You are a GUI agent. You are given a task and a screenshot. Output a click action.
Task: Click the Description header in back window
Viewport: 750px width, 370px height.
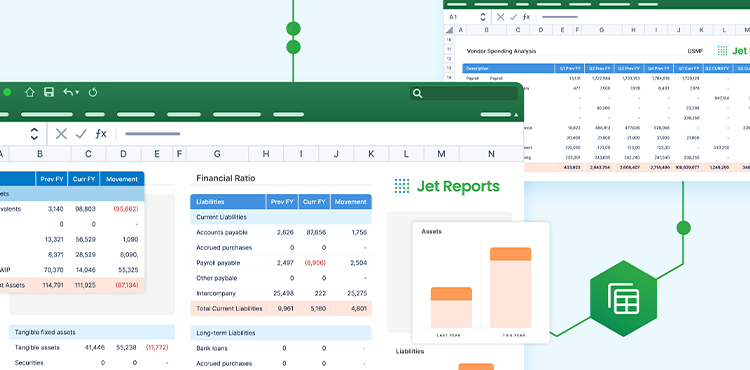[508, 69]
